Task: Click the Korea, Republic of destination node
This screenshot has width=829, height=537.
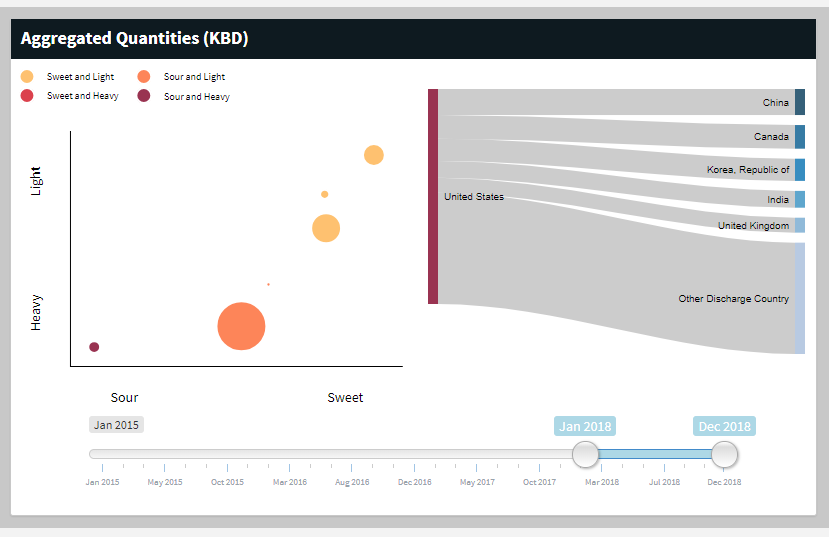Action: click(x=800, y=170)
